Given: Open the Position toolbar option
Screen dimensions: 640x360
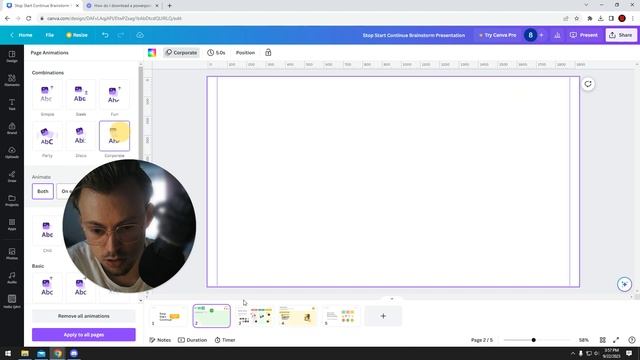Looking at the screenshot, I should pos(245,53).
